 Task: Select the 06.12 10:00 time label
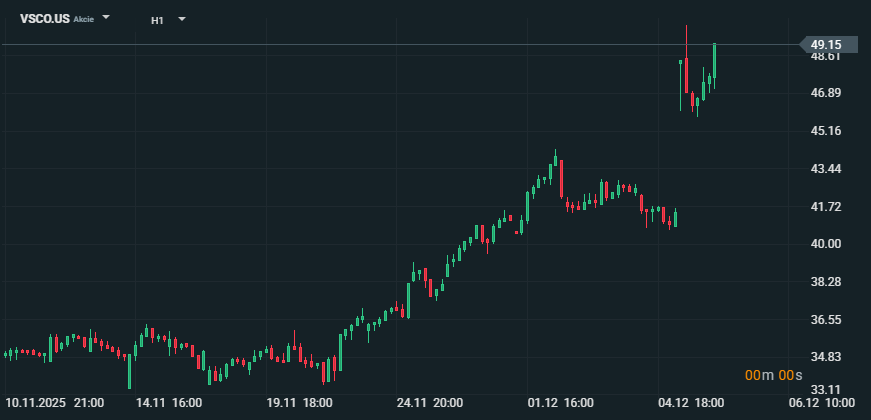point(823,403)
